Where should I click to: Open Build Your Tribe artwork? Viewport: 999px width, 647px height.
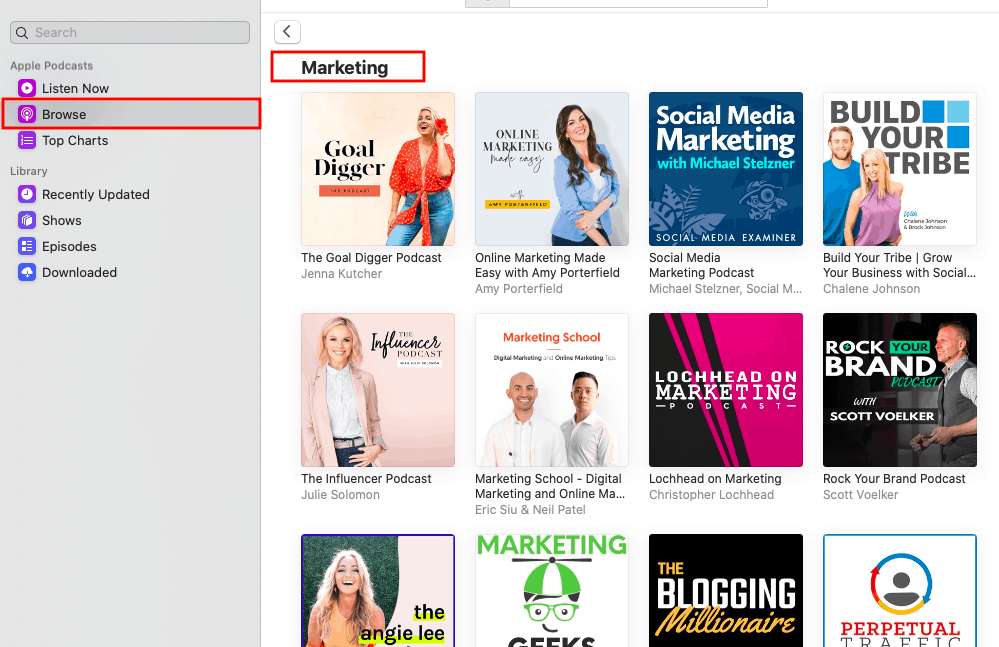(900, 169)
